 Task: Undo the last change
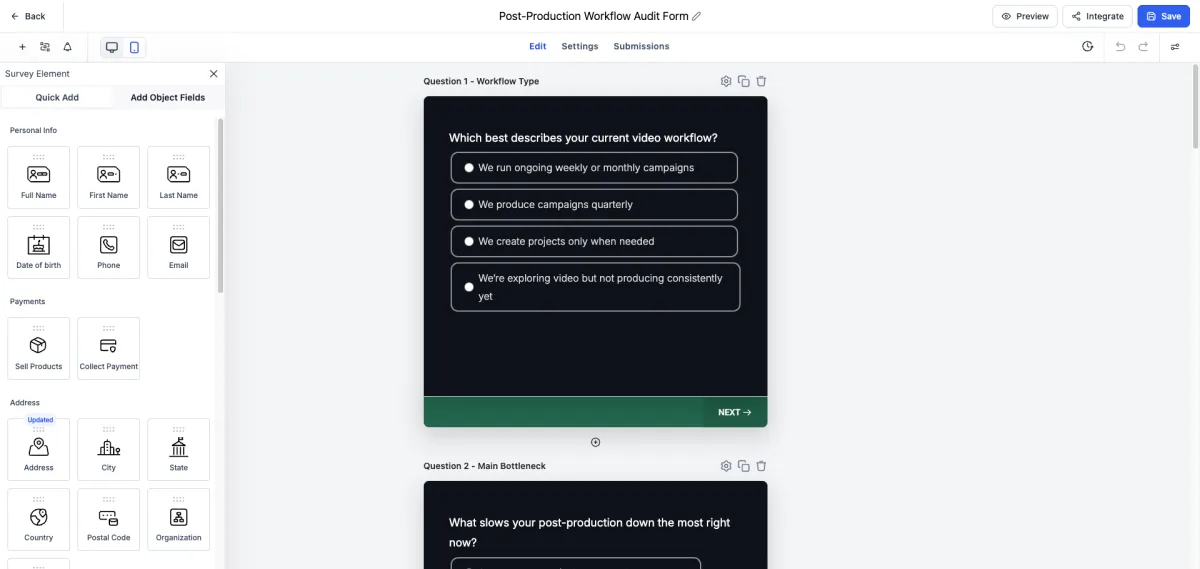click(x=1120, y=47)
